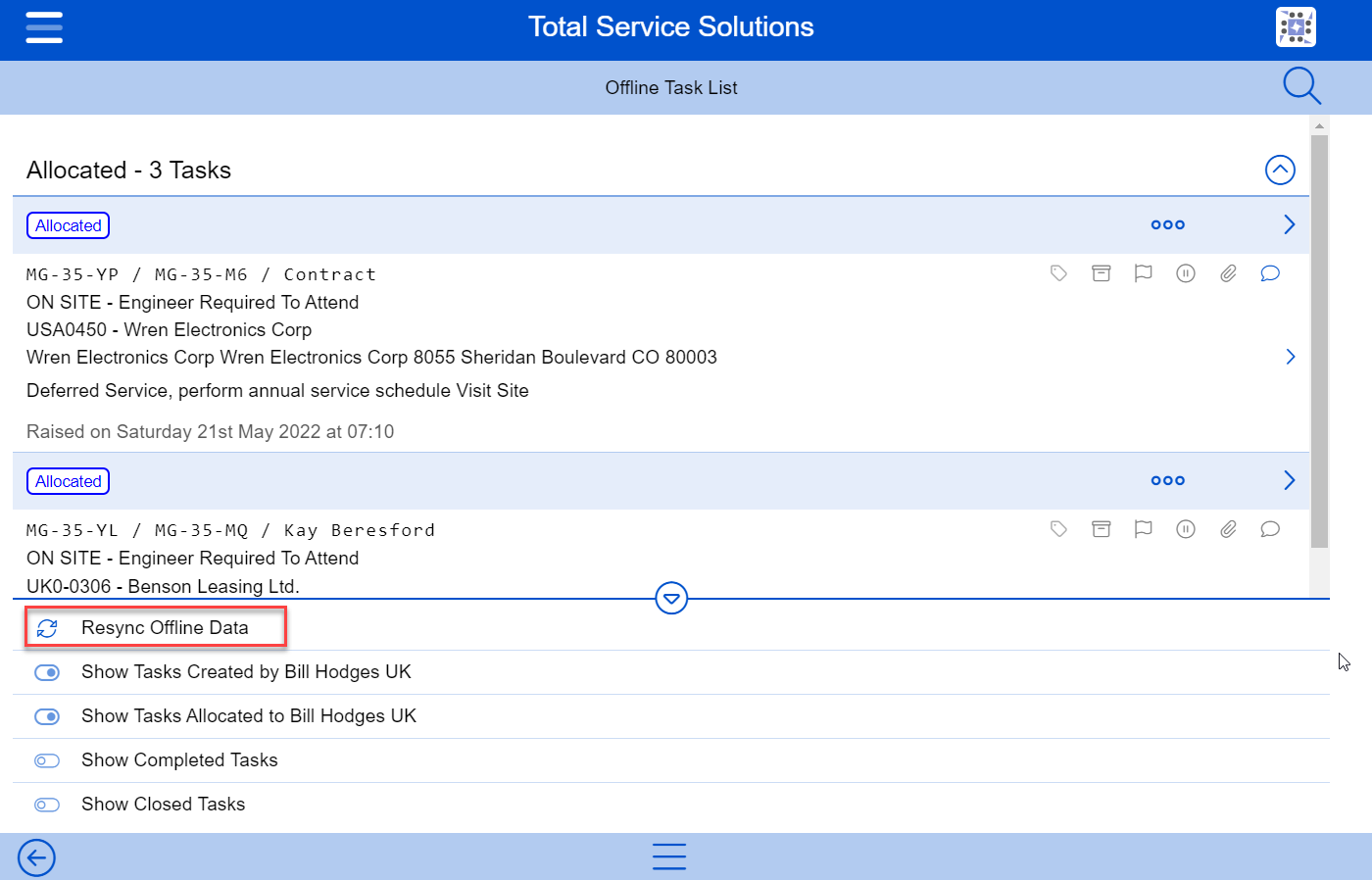This screenshot has height=880, width=1372.
Task: Click comment bubble icon on MG-35-YL task
Action: [1270, 529]
